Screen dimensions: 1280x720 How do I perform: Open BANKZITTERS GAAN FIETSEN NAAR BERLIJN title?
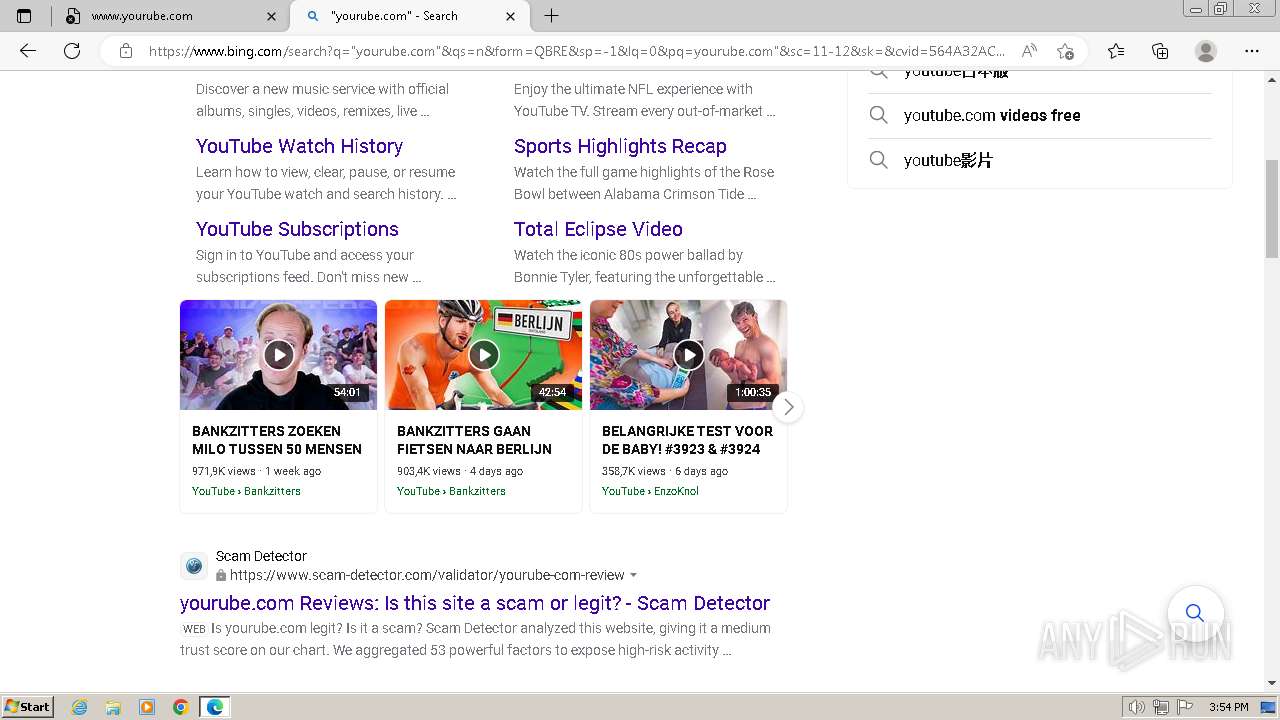point(474,440)
